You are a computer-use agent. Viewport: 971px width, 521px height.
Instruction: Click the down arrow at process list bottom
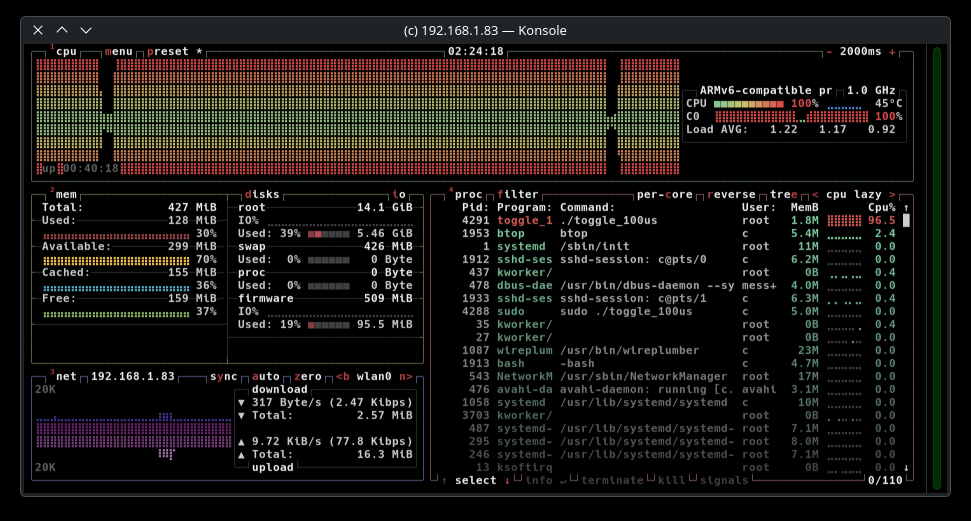[x=906, y=467]
